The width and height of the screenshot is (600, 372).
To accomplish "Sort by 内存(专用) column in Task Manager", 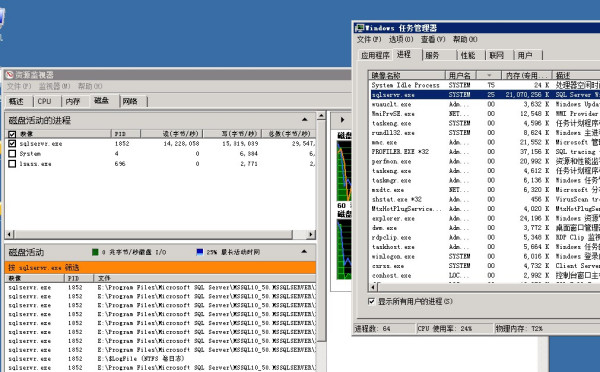I will 527,75.
